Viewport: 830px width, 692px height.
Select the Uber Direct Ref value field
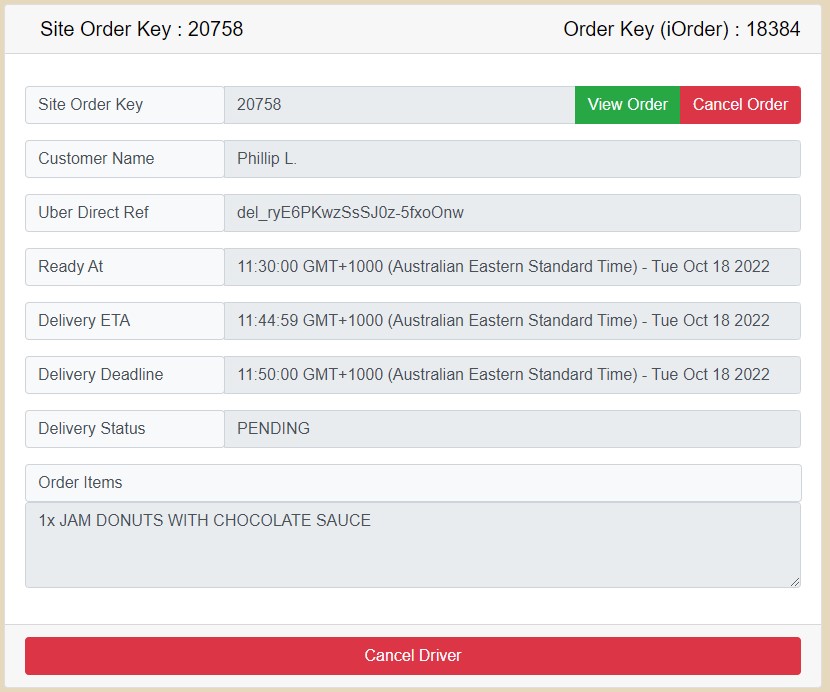pyautogui.click(x=512, y=213)
